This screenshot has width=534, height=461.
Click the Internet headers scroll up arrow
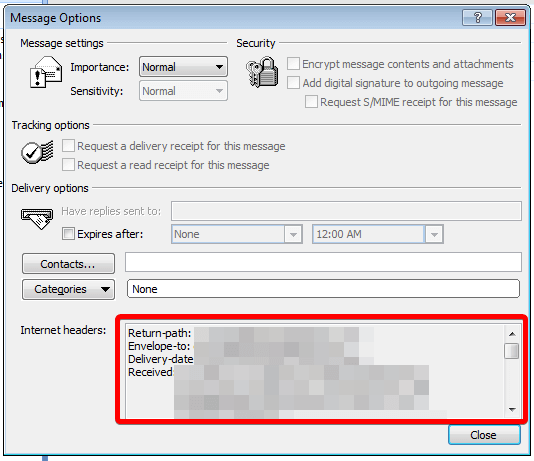point(512,334)
